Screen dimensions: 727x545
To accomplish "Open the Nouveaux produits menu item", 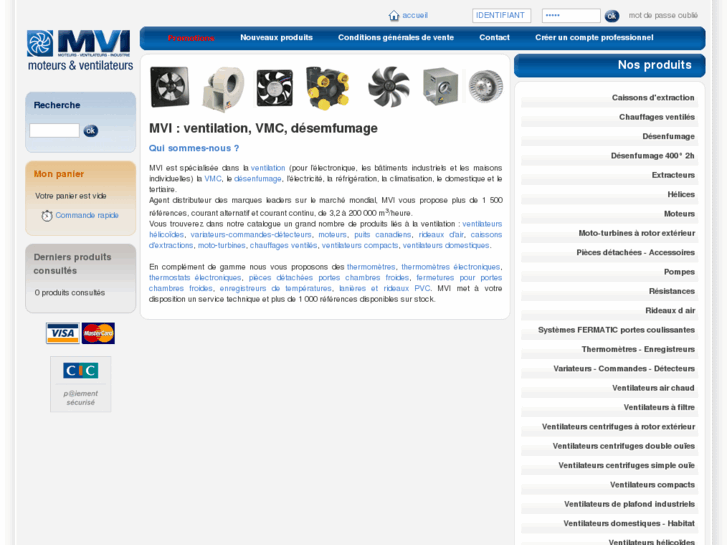I will (276, 38).
